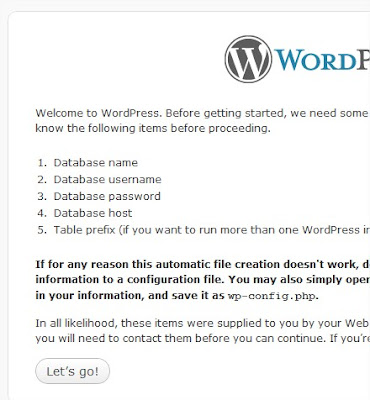Screen dimensions: 370x400
Task: Select the Database host list item
Action: pyautogui.click(x=93, y=213)
